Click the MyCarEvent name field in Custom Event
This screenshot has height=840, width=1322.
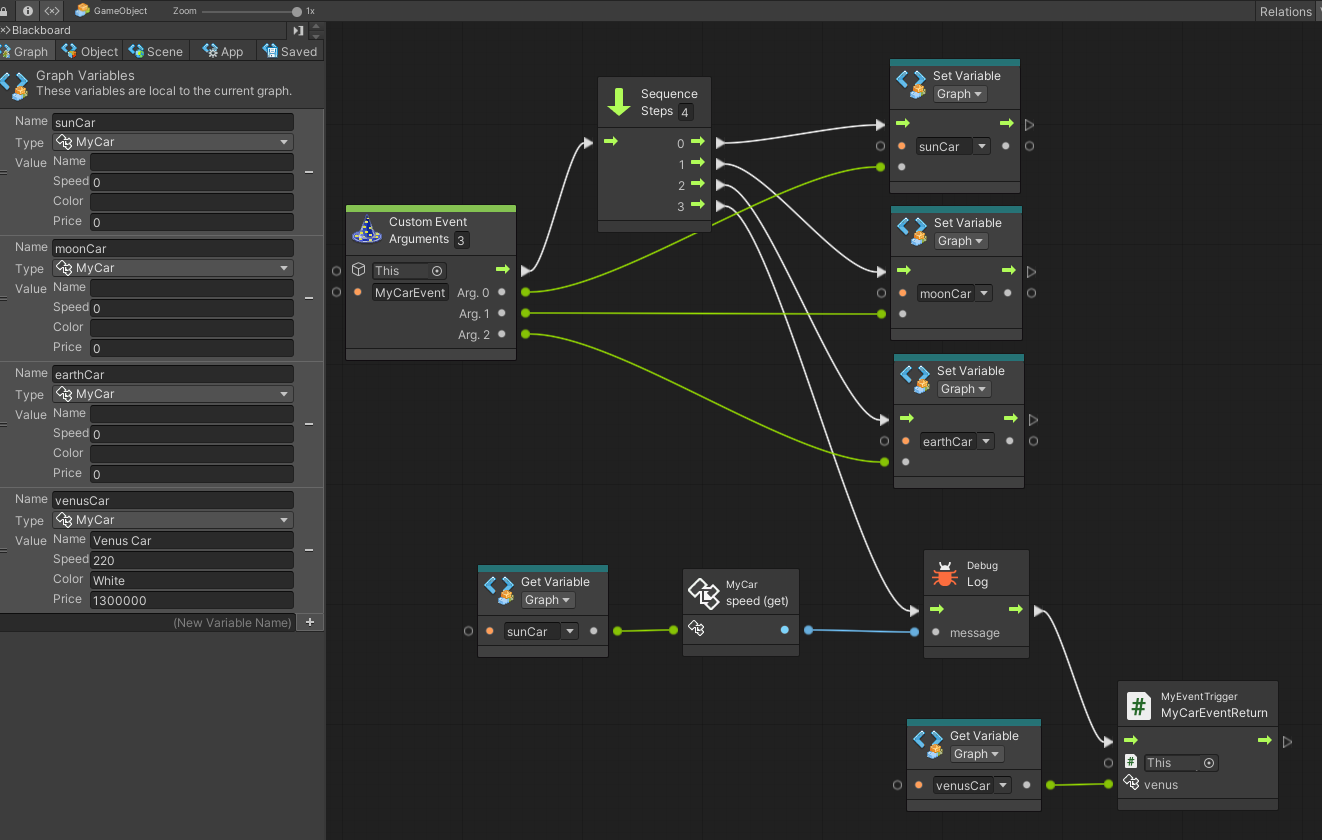click(410, 292)
